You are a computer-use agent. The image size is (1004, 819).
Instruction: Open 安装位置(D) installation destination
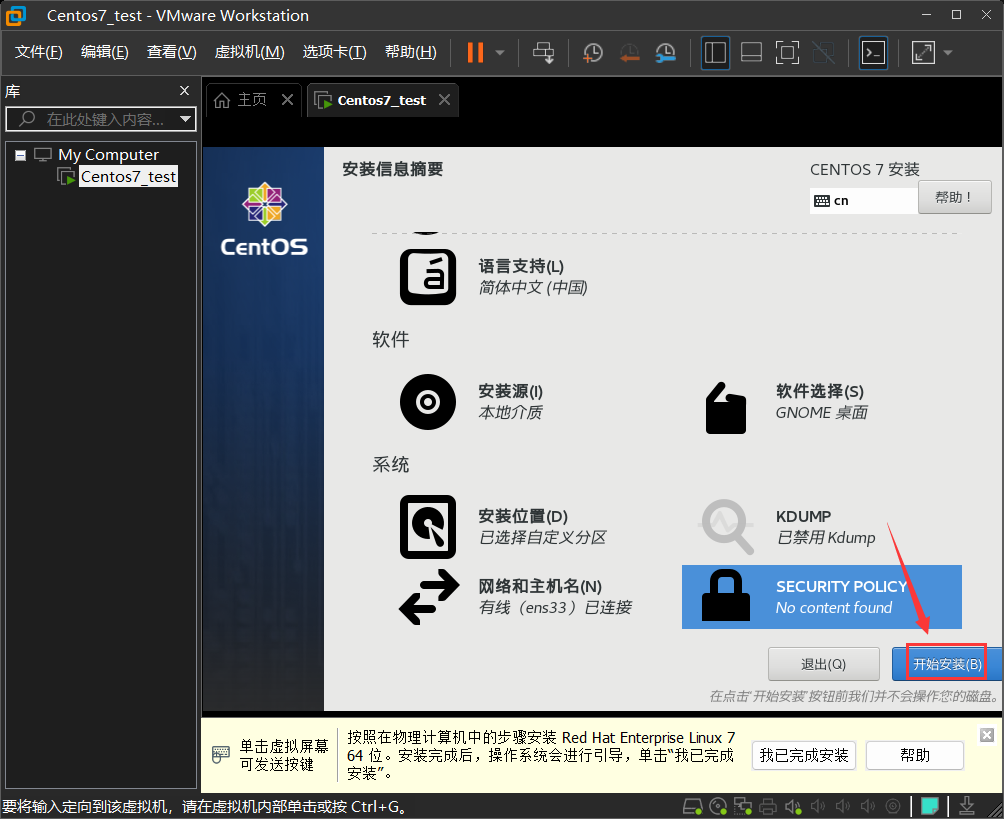point(503,526)
